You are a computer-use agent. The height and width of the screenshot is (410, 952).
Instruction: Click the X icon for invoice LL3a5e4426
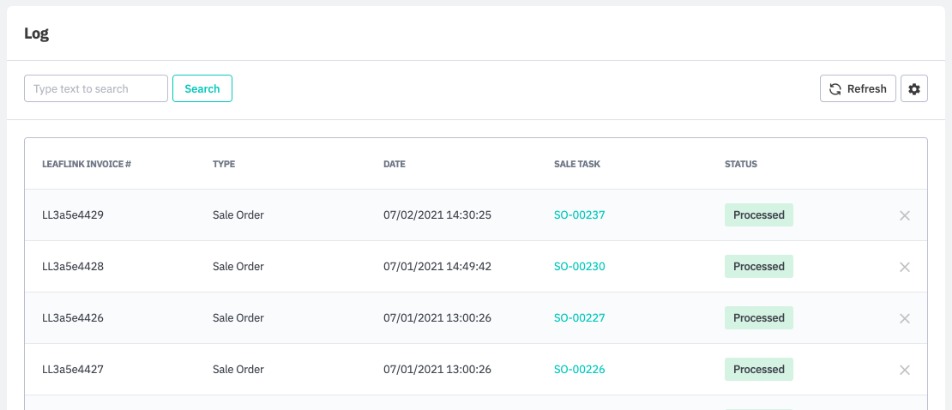pos(904,319)
